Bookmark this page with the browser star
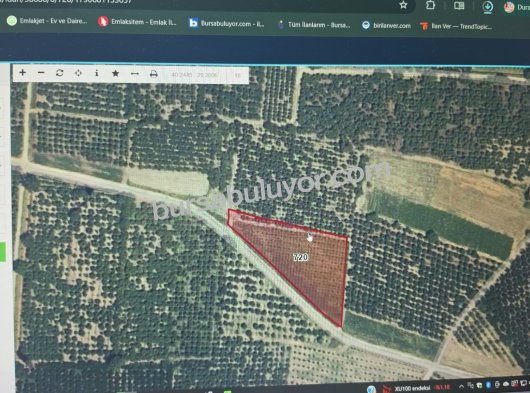This screenshot has width=530, height=393. click(x=403, y=5)
